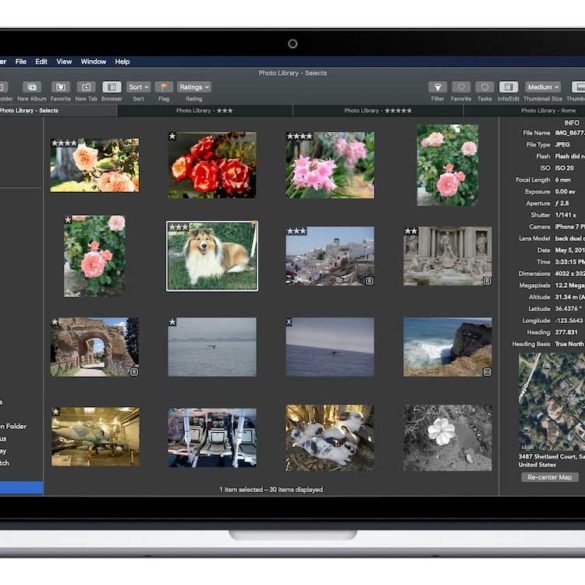Click the four-star rating on the peach roses photo
585x585 pixels.
[64, 143]
